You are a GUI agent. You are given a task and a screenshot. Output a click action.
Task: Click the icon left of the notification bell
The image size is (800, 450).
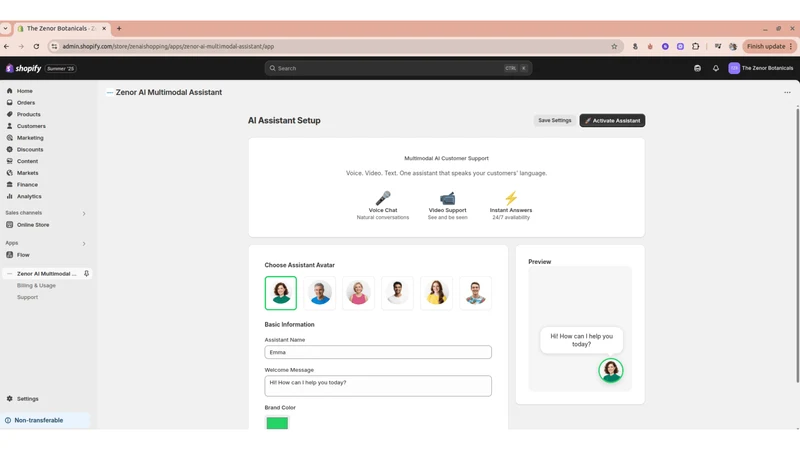coord(697,68)
